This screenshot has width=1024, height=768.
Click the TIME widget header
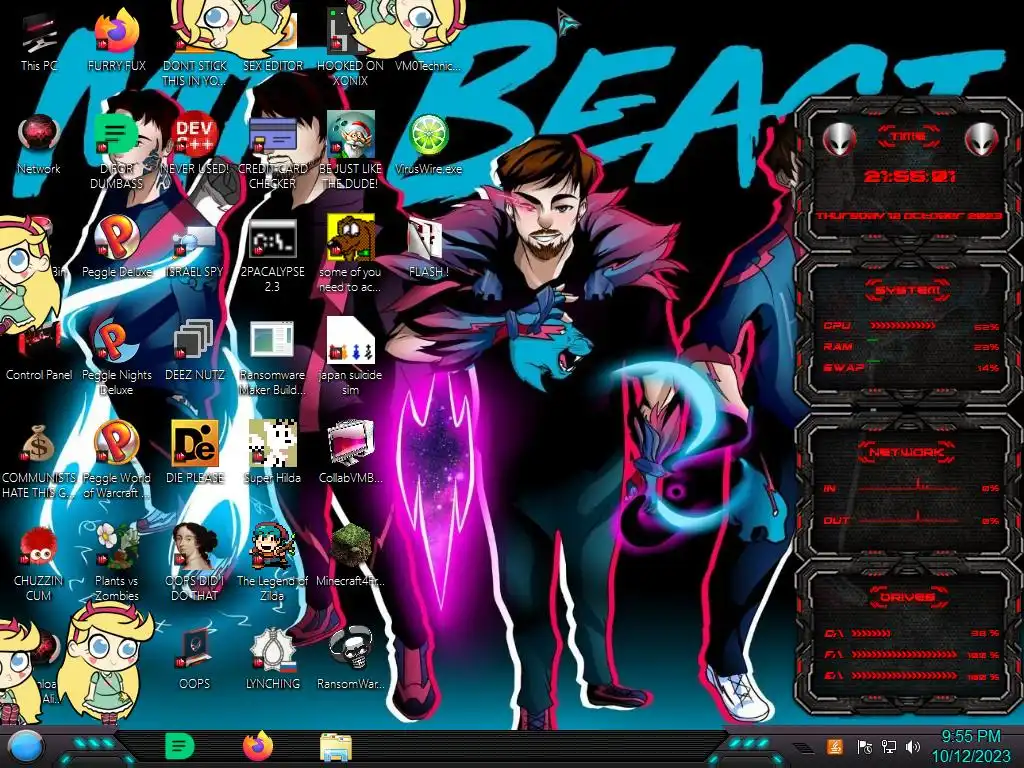pos(908,136)
